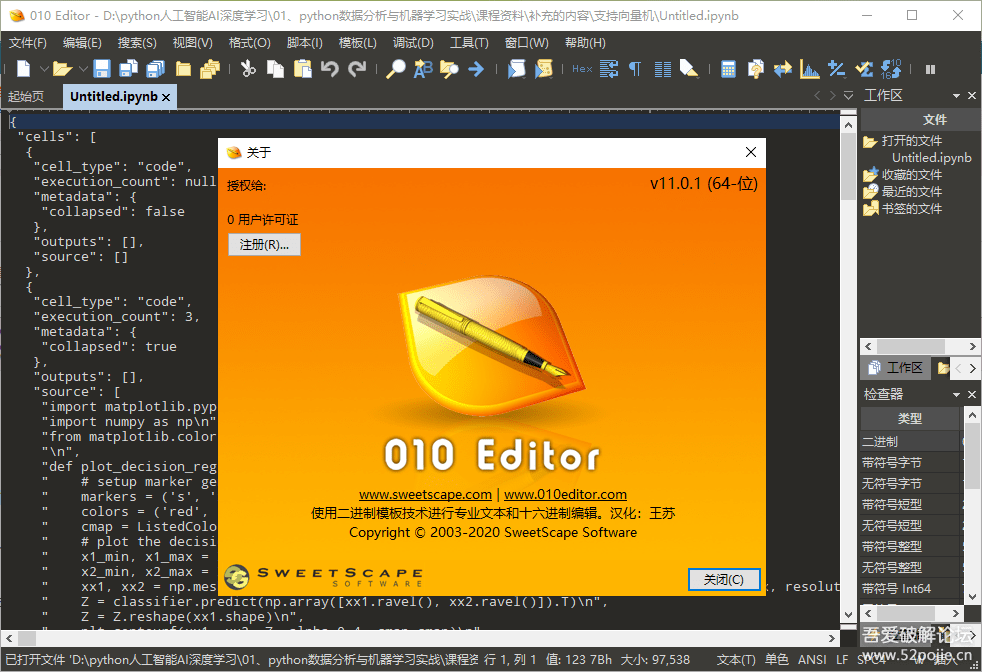Open the 视图(V) menu
Screen dimensions: 982x672
(x=193, y=43)
